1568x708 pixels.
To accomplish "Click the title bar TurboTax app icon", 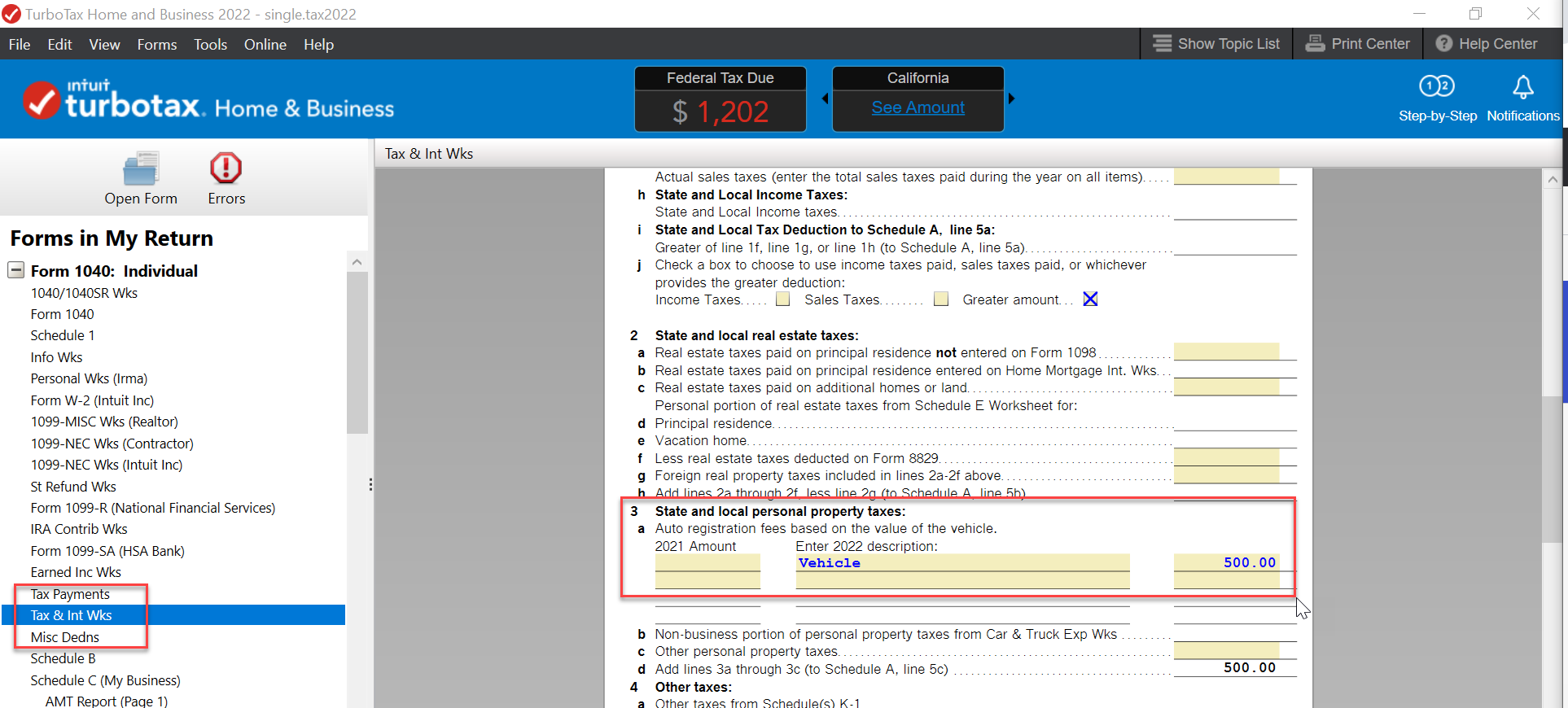I will 11,14.
